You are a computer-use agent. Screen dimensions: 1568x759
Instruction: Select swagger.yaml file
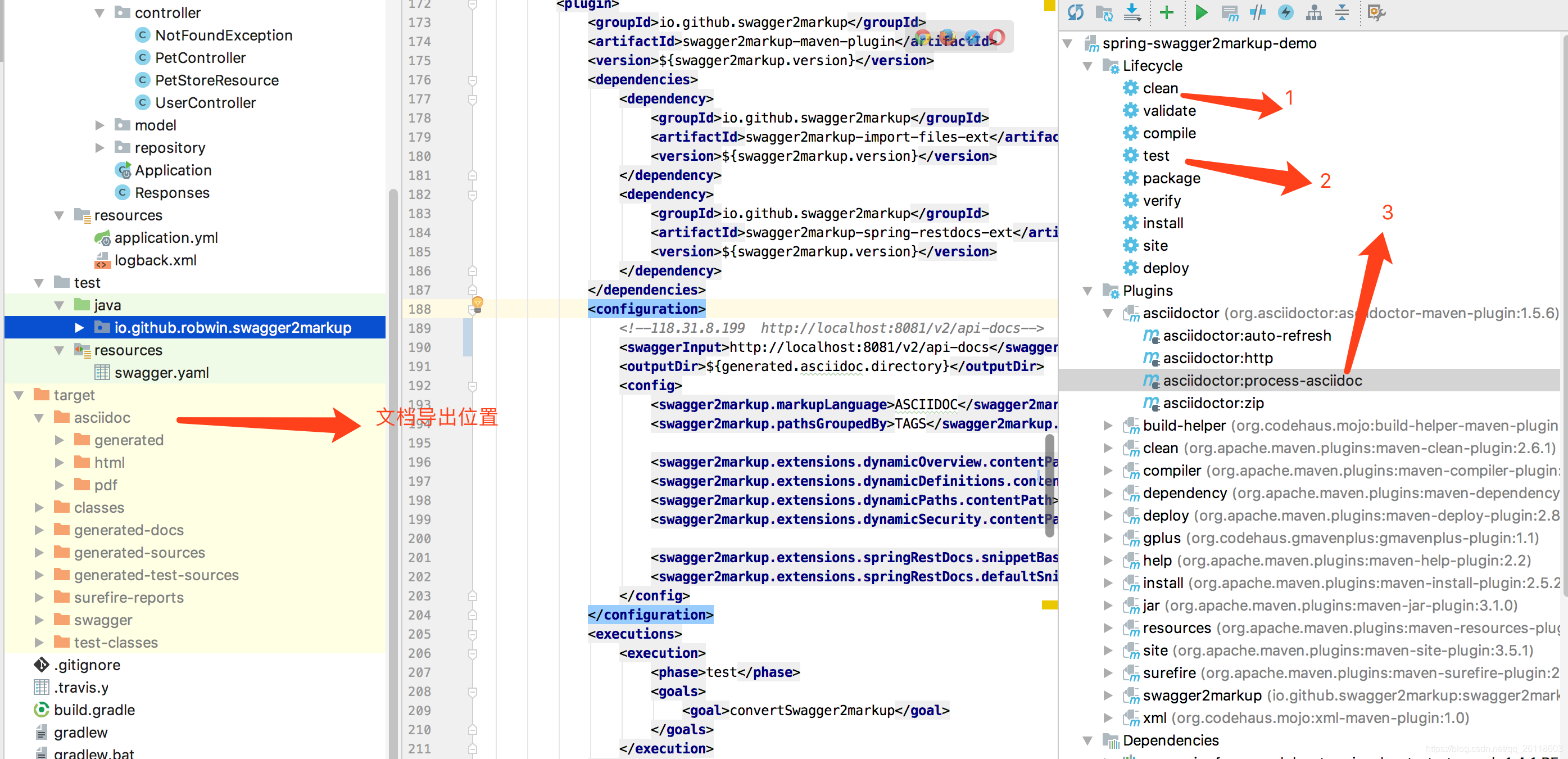(161, 373)
